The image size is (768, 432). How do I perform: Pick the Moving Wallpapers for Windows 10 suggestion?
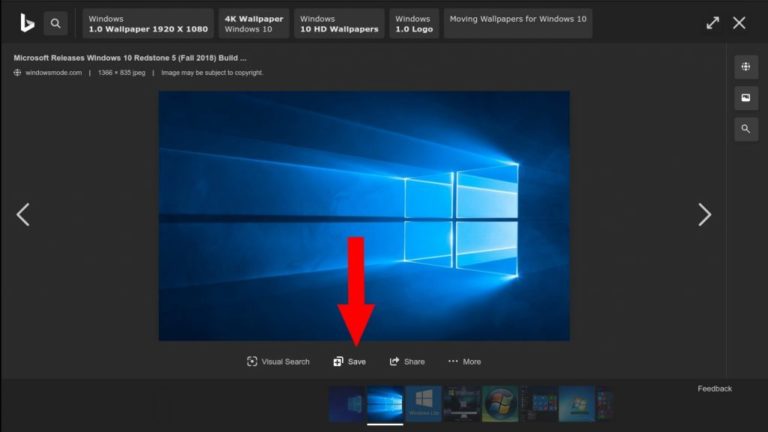[517, 24]
